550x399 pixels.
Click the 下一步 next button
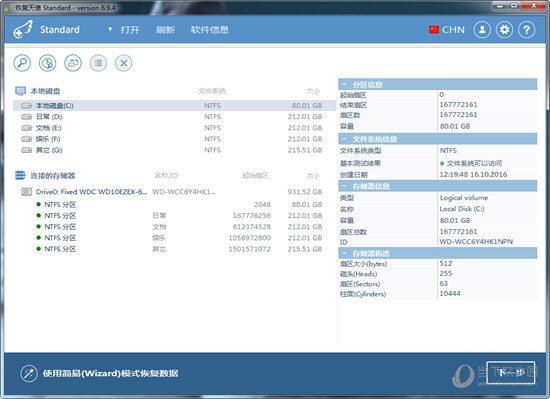(511, 373)
